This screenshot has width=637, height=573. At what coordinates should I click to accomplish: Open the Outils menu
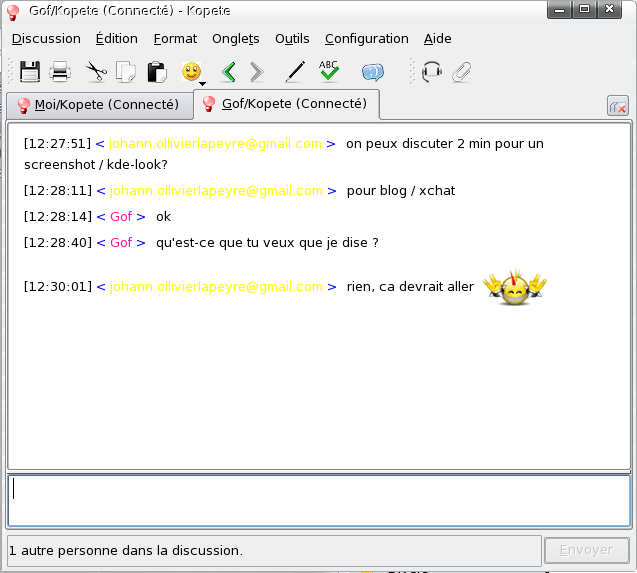(x=292, y=39)
